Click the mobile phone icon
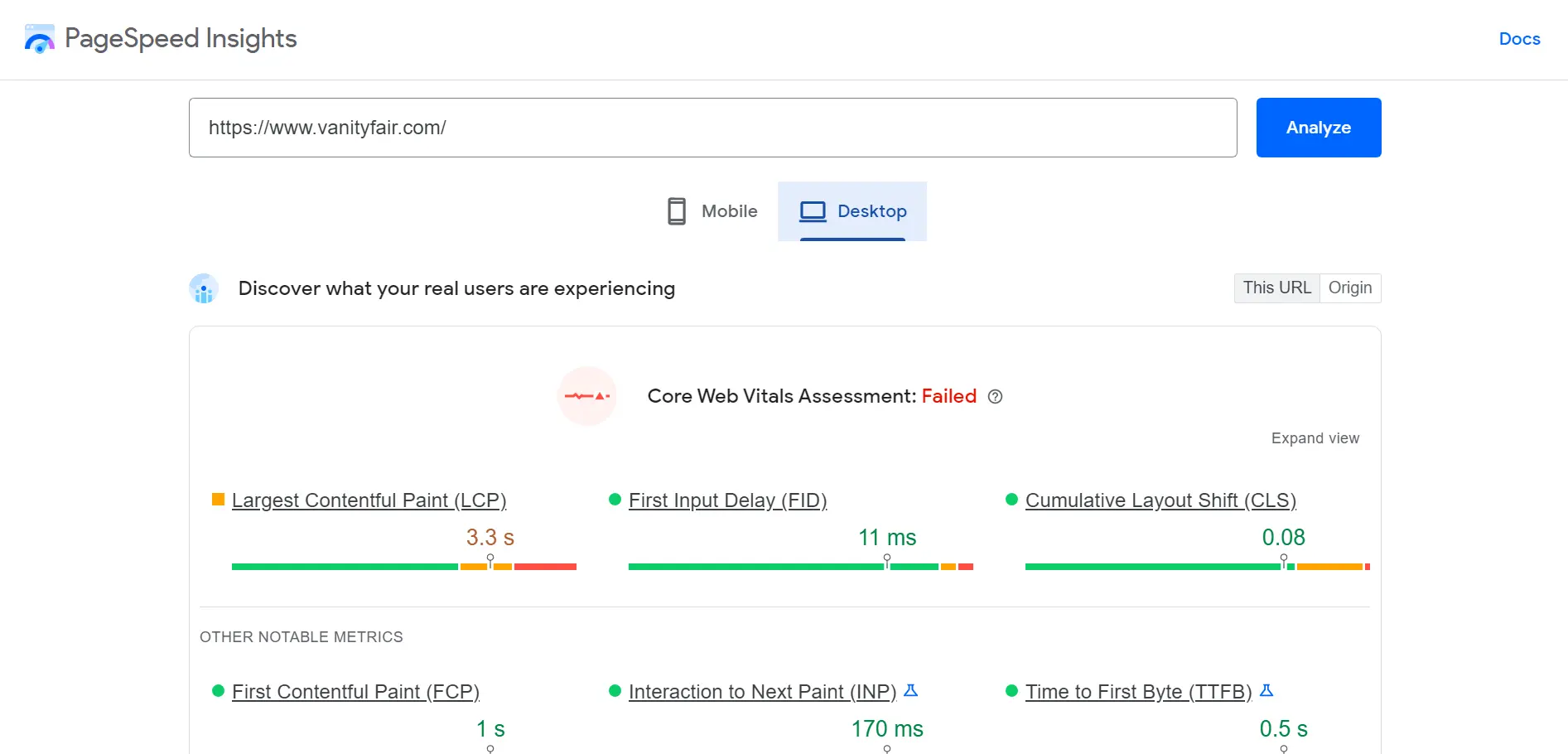Image resolution: width=1568 pixels, height=754 pixels. coord(676,211)
